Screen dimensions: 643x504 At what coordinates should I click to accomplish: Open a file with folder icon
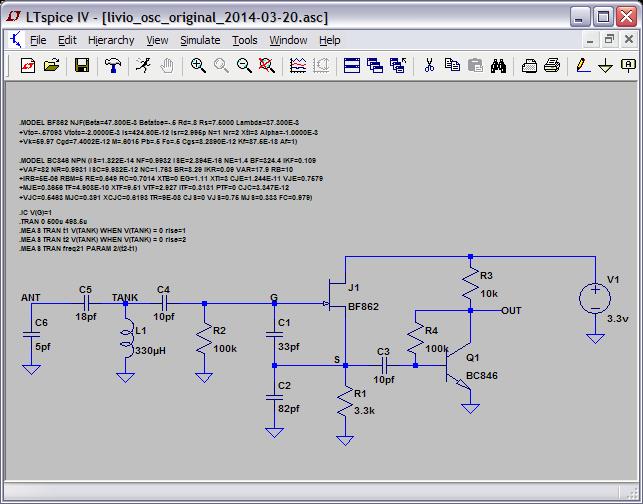[52, 65]
